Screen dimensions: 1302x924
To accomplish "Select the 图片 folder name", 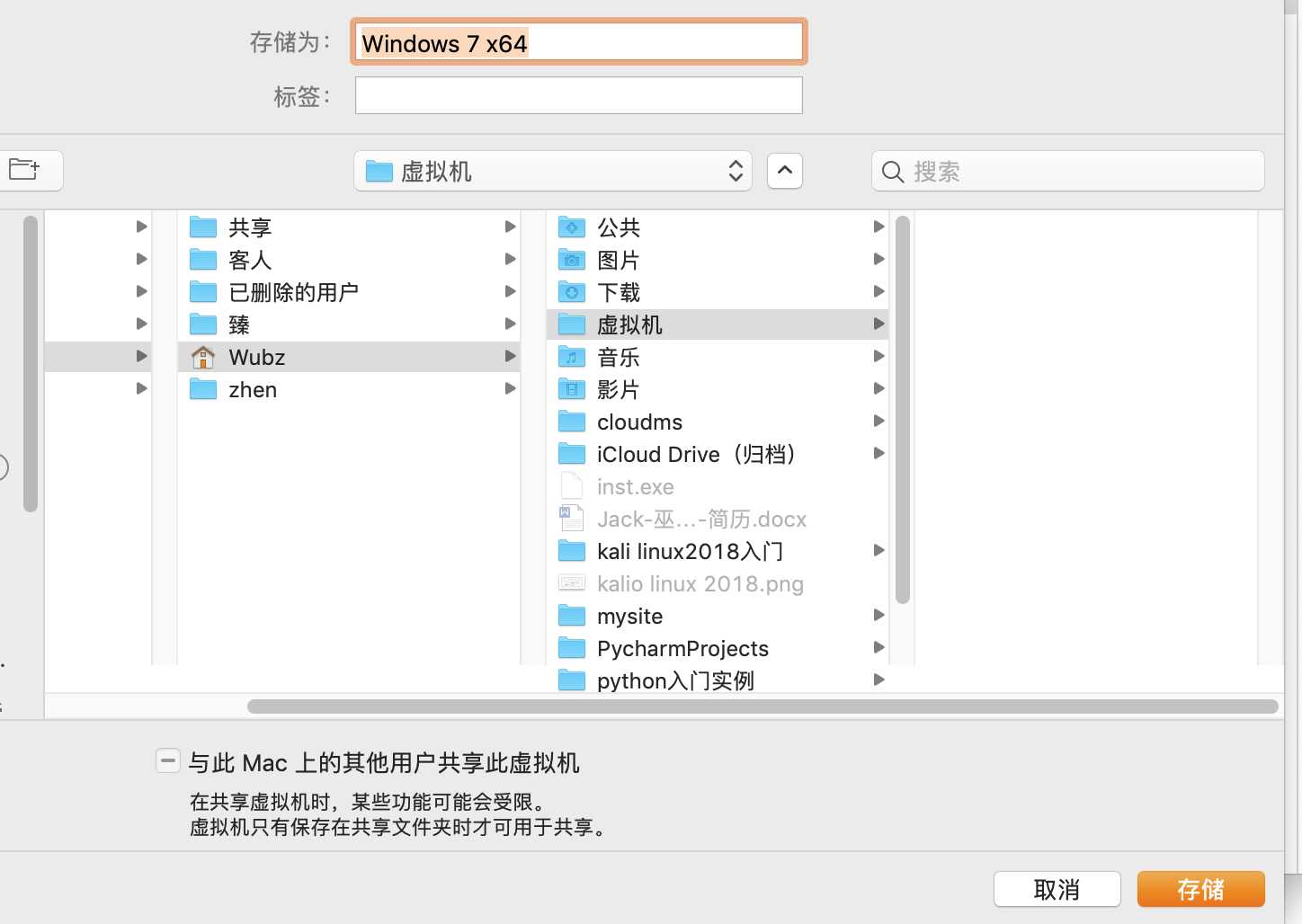I will [619, 260].
